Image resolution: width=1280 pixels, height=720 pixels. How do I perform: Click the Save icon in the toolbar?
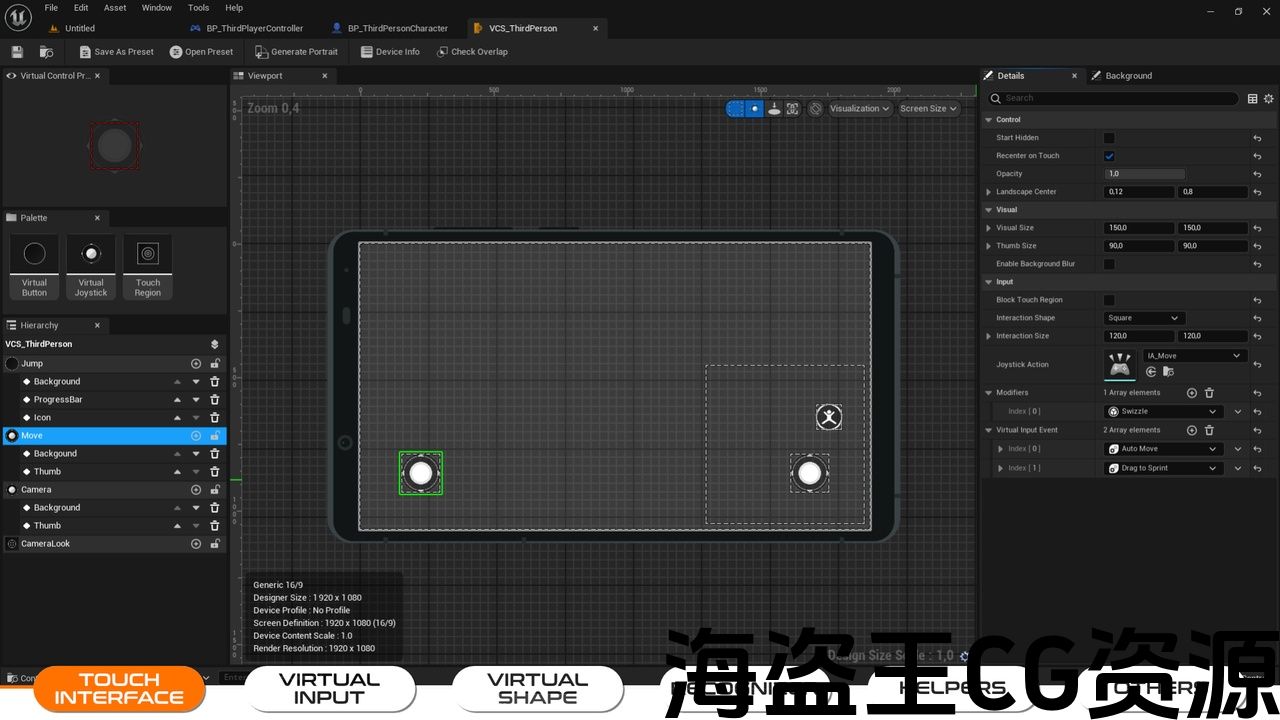coord(17,52)
